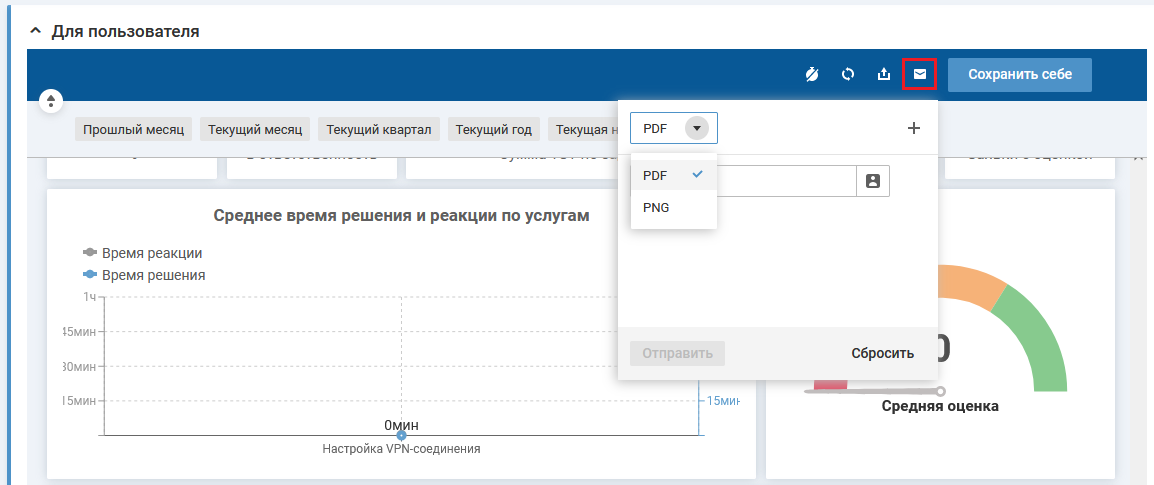Viewport: 1154px width, 485px height.
Task: Click the 'Сохранить себе' button
Action: (1019, 74)
